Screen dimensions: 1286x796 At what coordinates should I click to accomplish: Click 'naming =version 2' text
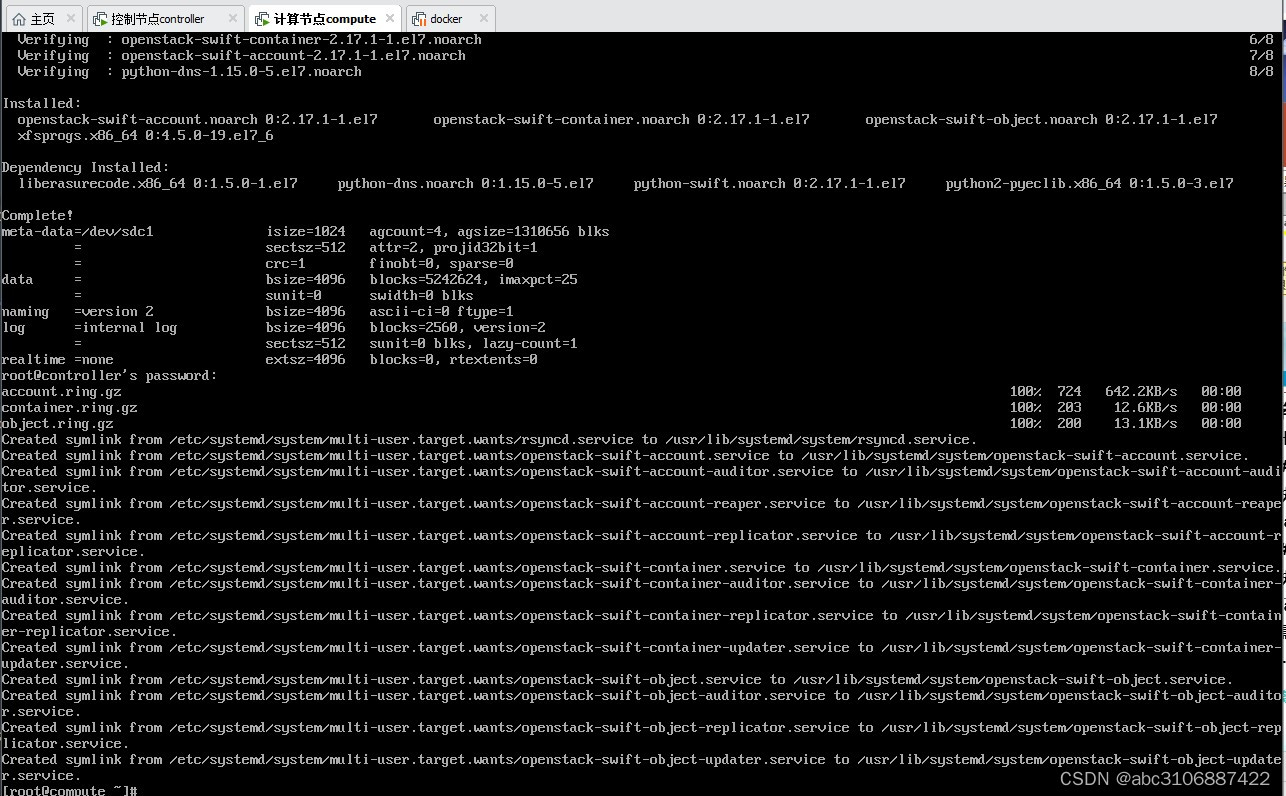pos(77,312)
